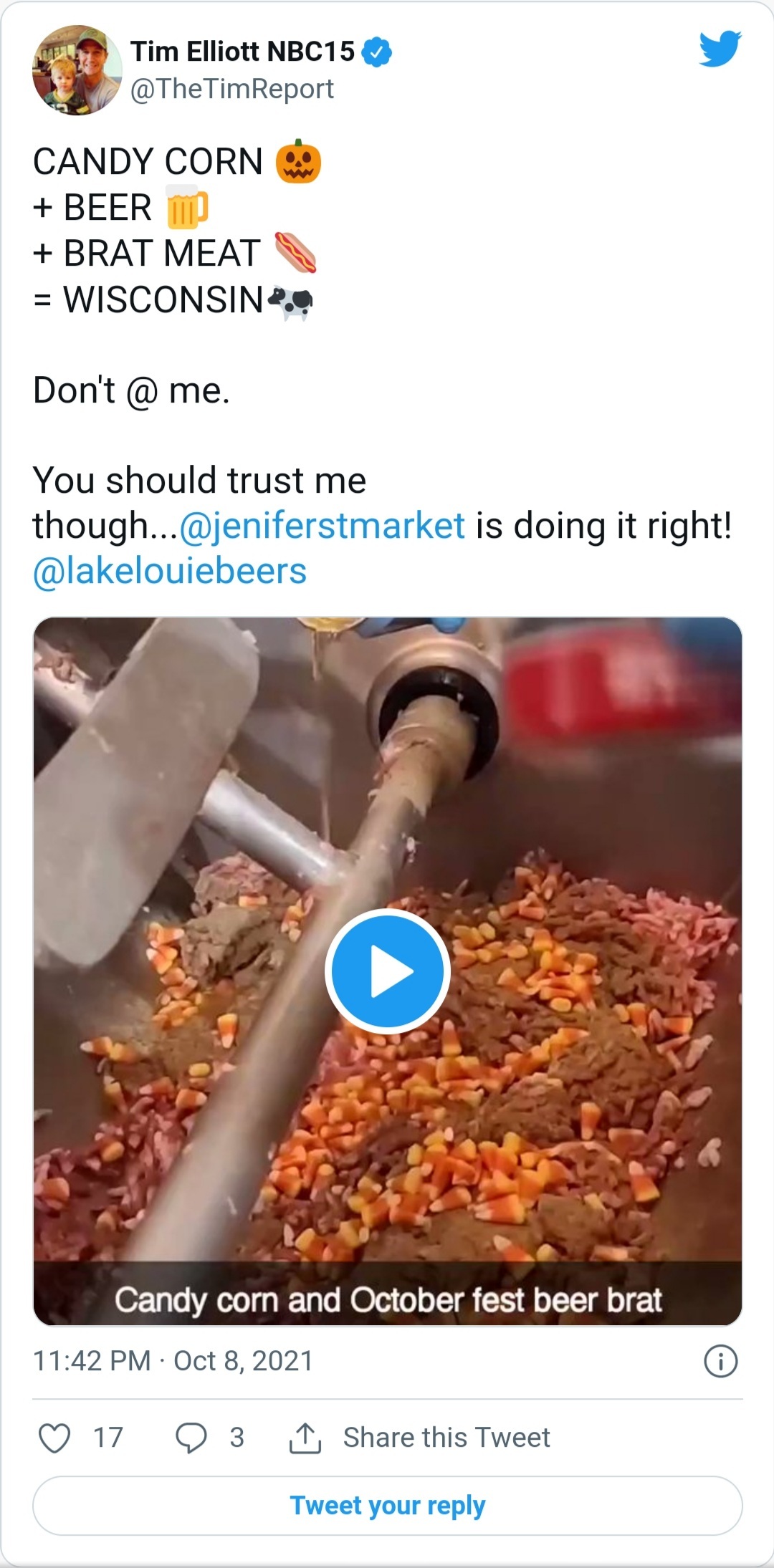Open Tim Elliott's profile avatar photo
Image resolution: width=774 pixels, height=1568 pixels.
tap(77, 70)
